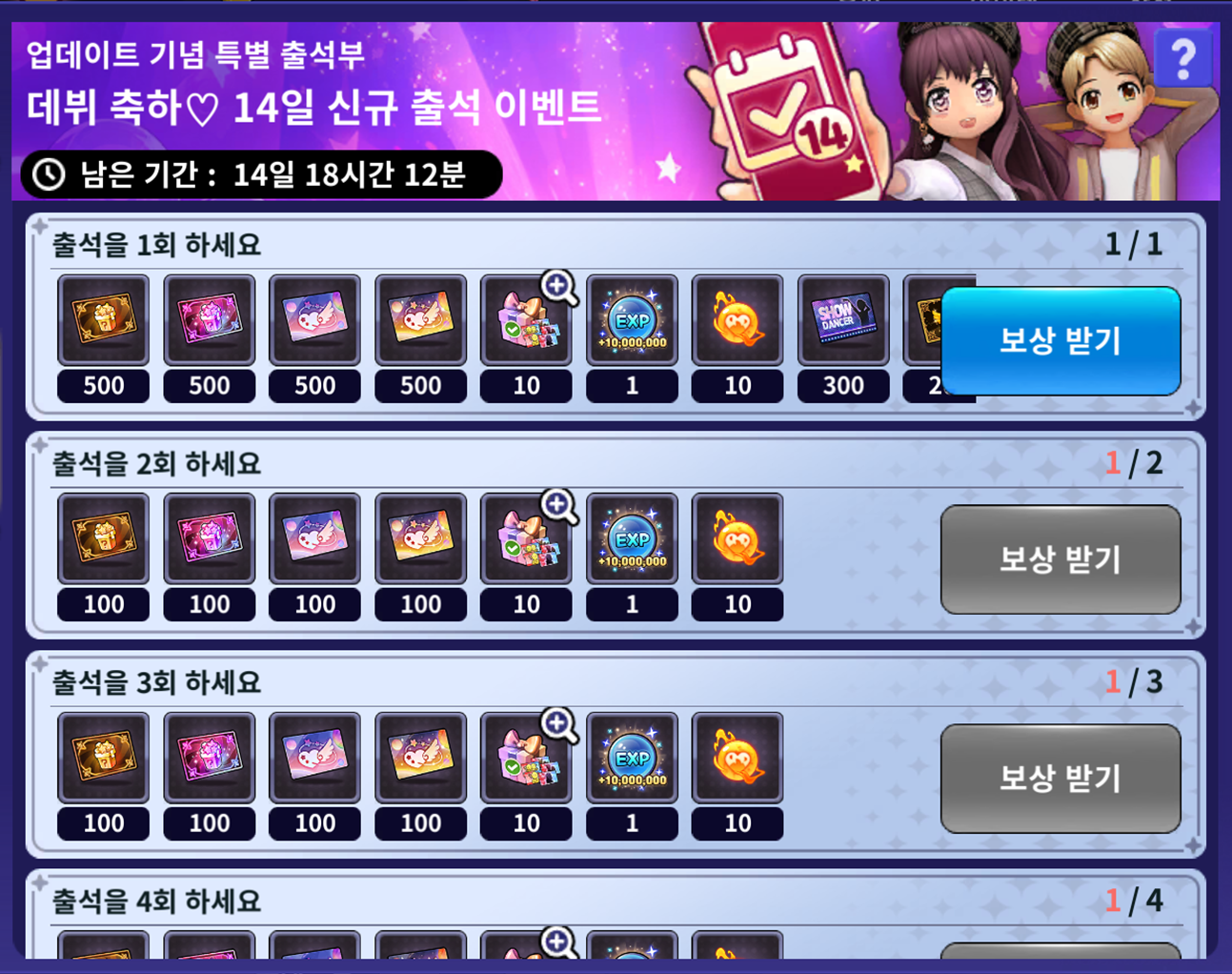1232x974 pixels.
Task: Select the purple winged heart ticket in 1회 row
Action: pos(314,320)
